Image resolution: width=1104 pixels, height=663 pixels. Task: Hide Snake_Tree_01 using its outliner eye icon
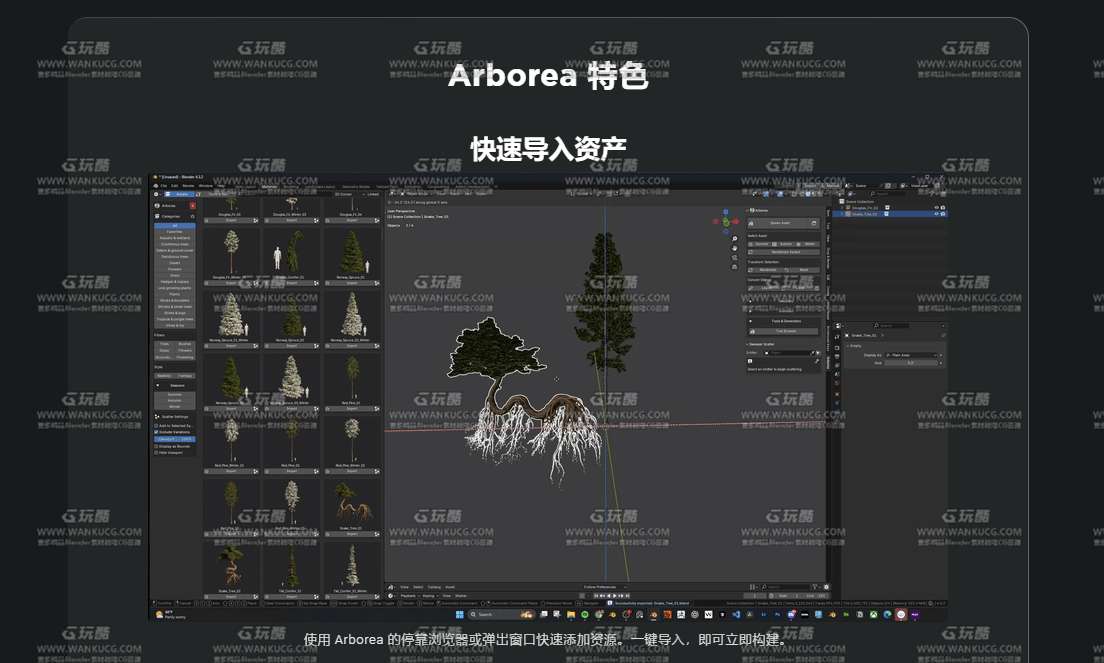click(x=936, y=214)
